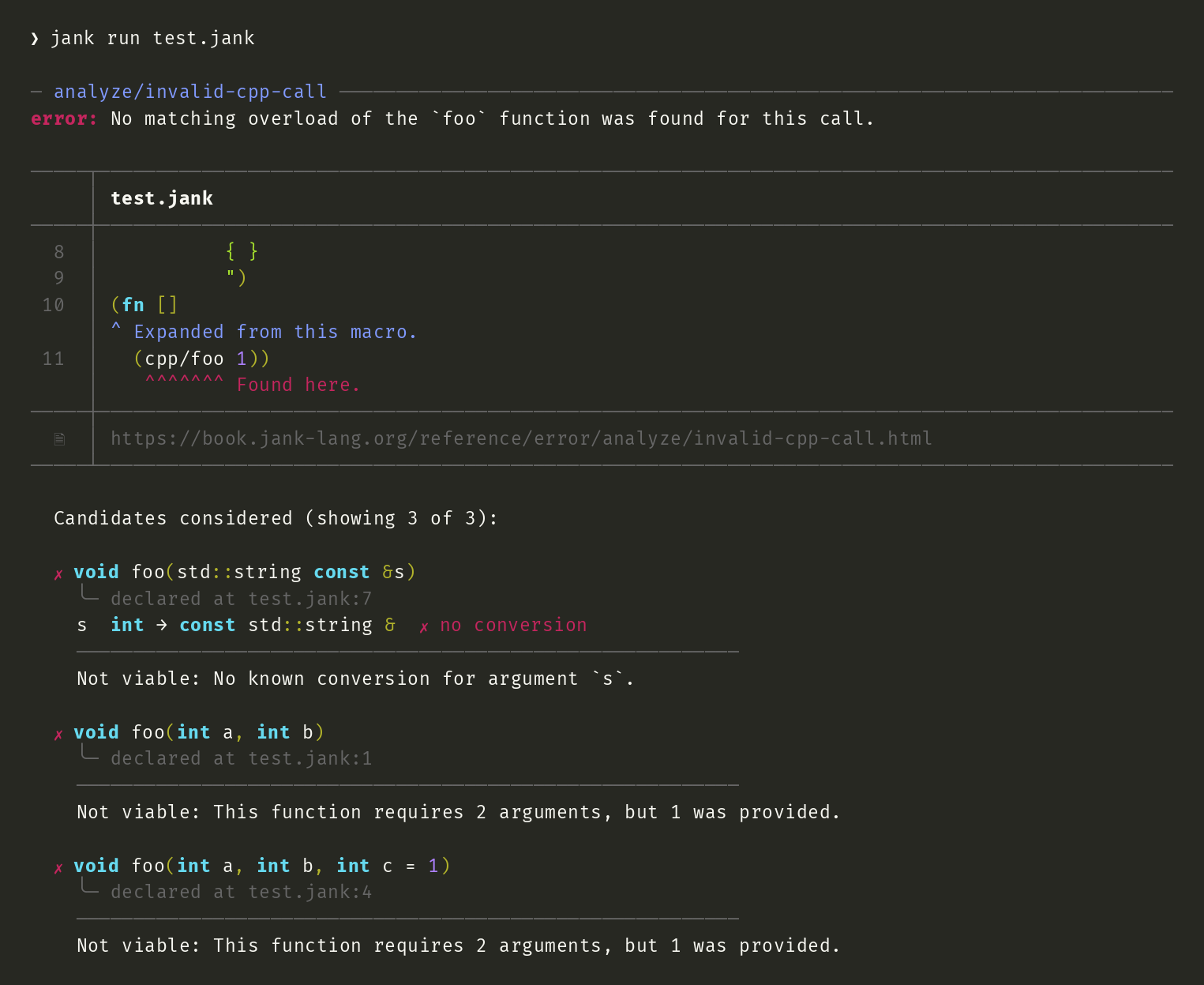Click the document icon beside the reference URL
Image resolution: width=1204 pixels, height=985 pixels.
(59, 439)
